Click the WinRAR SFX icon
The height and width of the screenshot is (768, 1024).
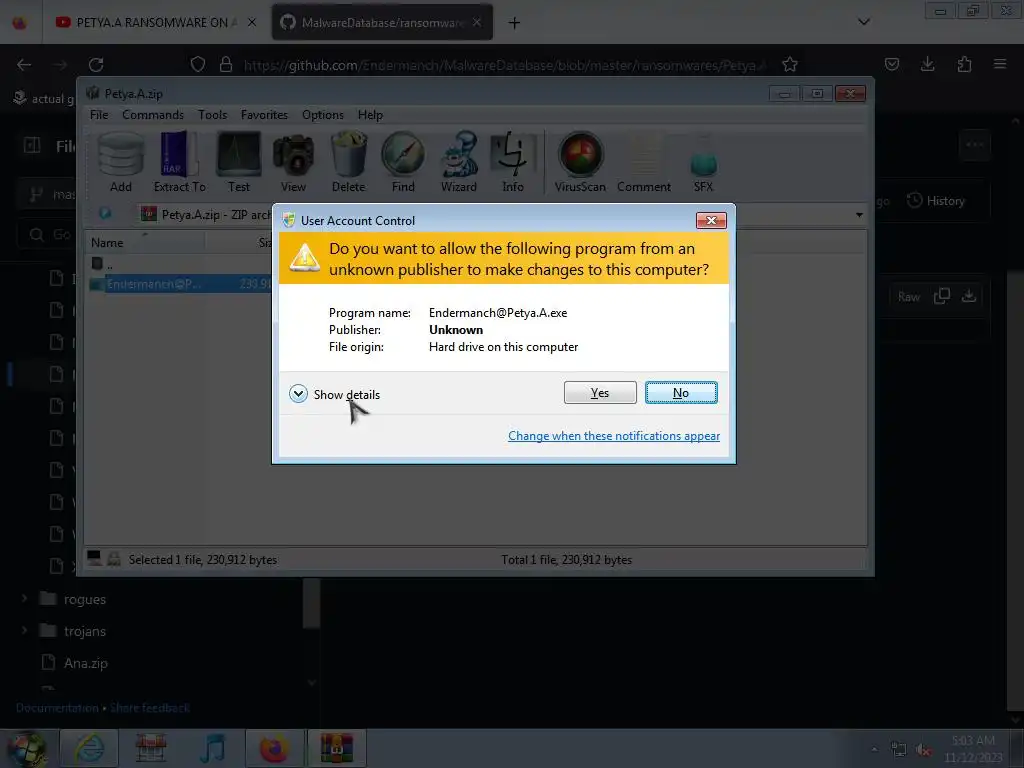tap(703, 163)
